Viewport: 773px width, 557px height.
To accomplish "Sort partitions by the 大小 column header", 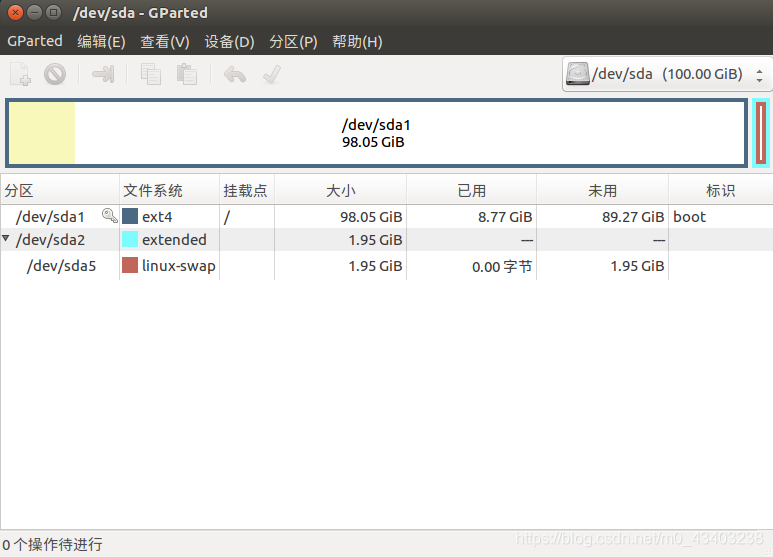I will [x=340, y=190].
